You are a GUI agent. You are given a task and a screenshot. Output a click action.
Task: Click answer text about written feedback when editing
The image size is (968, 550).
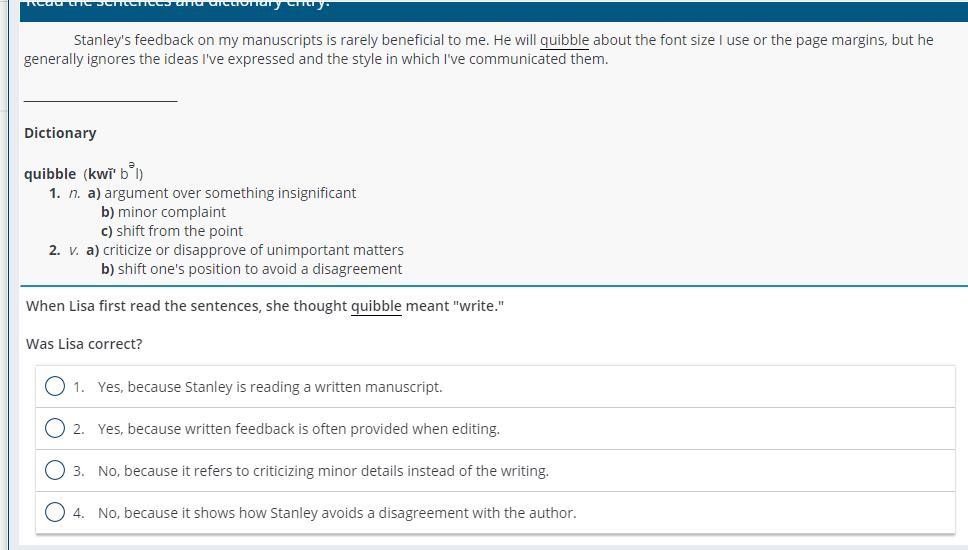pyautogui.click(x=298, y=429)
